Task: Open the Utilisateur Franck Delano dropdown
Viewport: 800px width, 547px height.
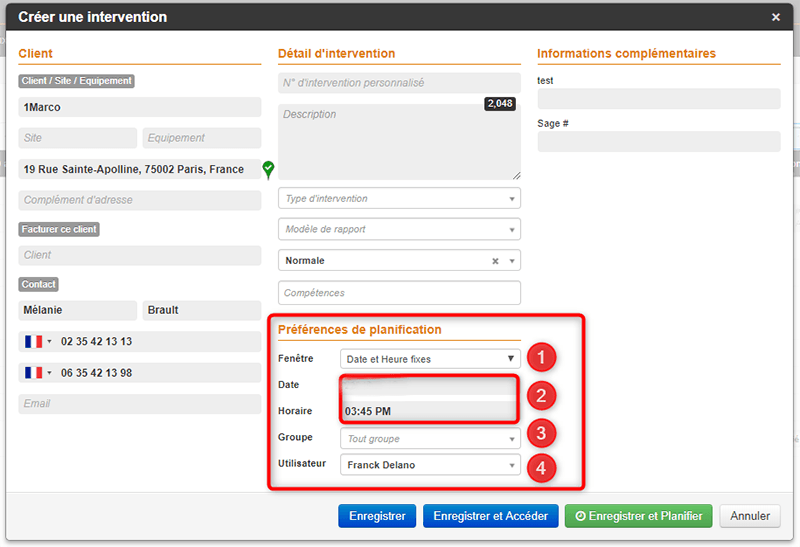Action: point(429,465)
